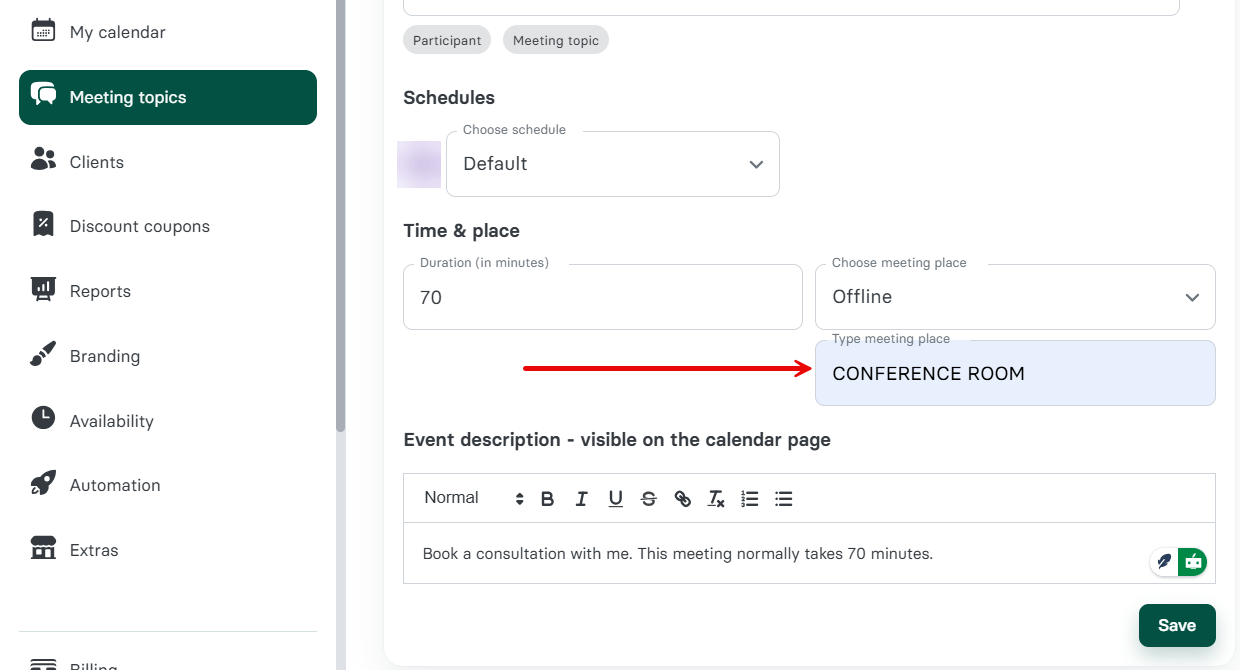Insert a bulleted list
This screenshot has width=1240, height=670.
pos(784,499)
